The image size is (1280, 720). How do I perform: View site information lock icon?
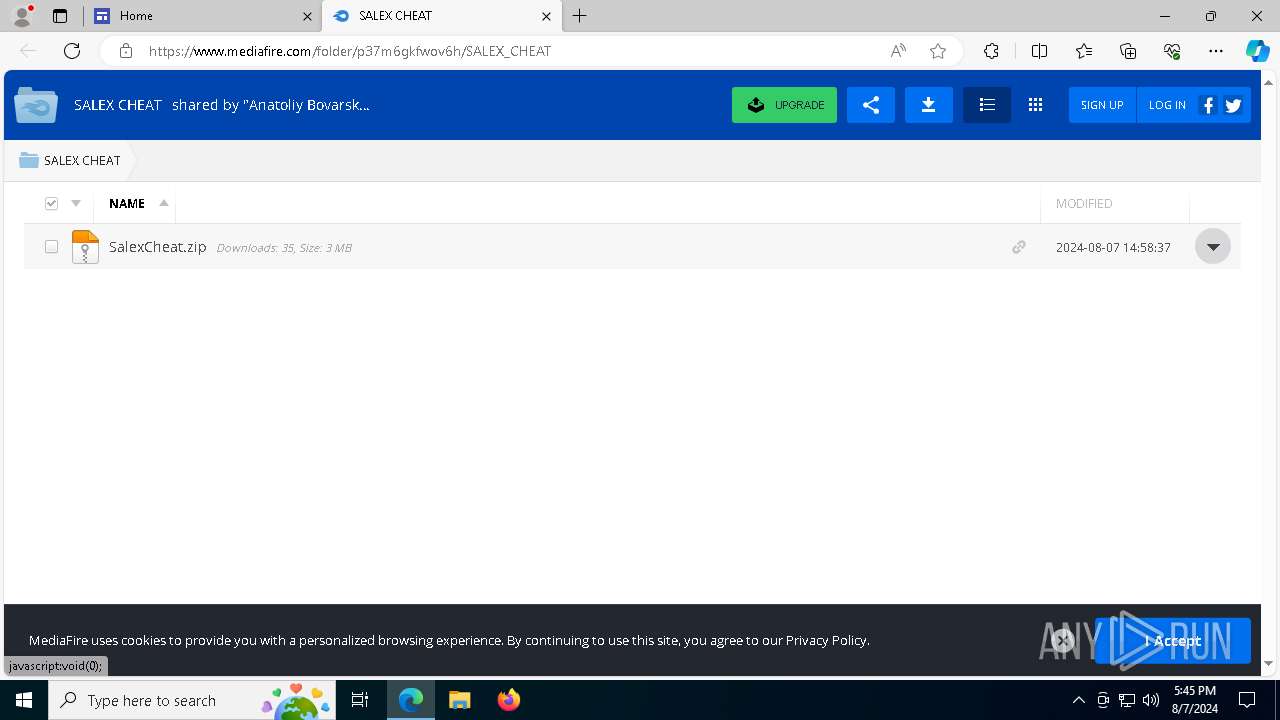(x=125, y=51)
